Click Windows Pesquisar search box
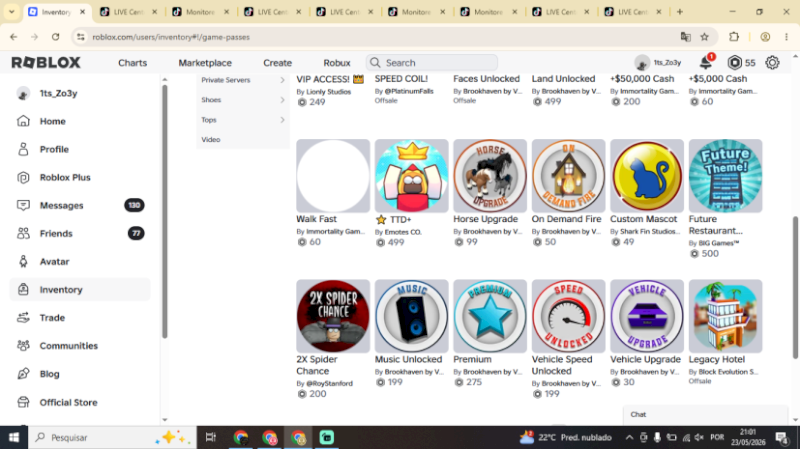800x449 pixels. (113, 437)
